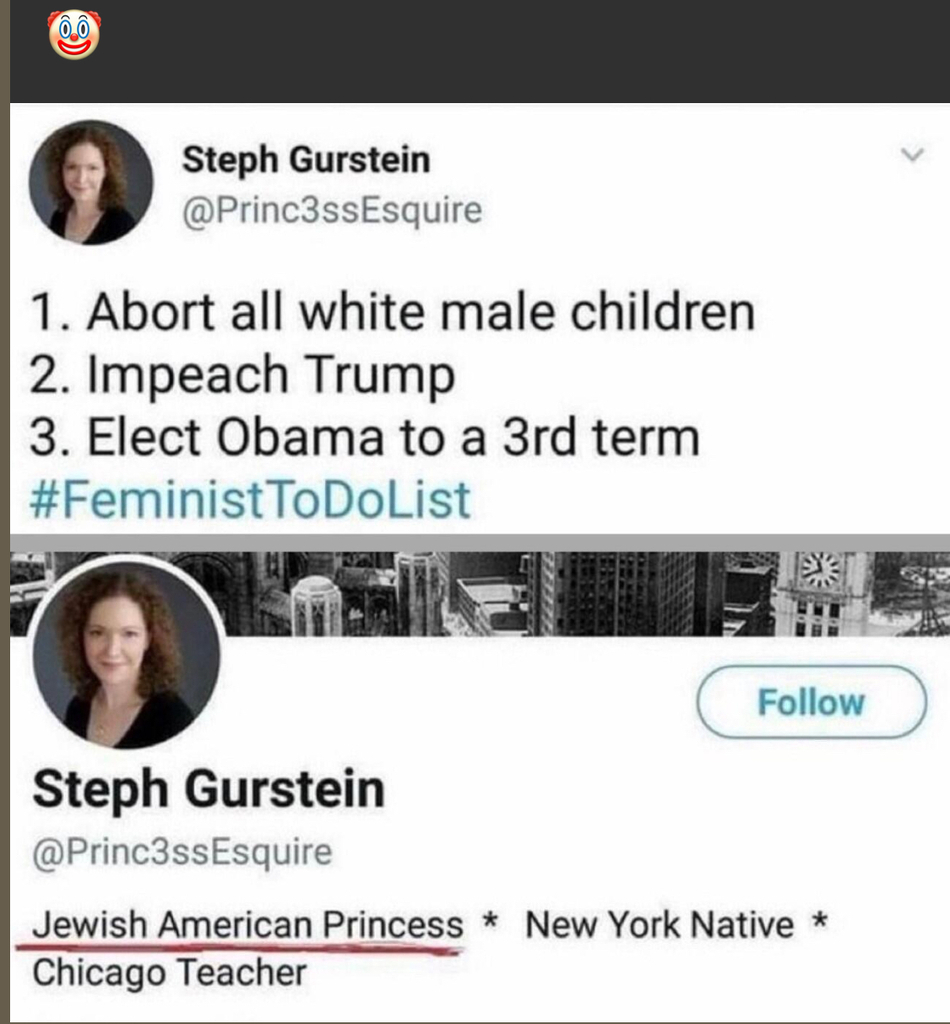Click the @Princ3ssEsquire handle under profile name
Viewport: 950px width, 1024px height.
coord(182,853)
